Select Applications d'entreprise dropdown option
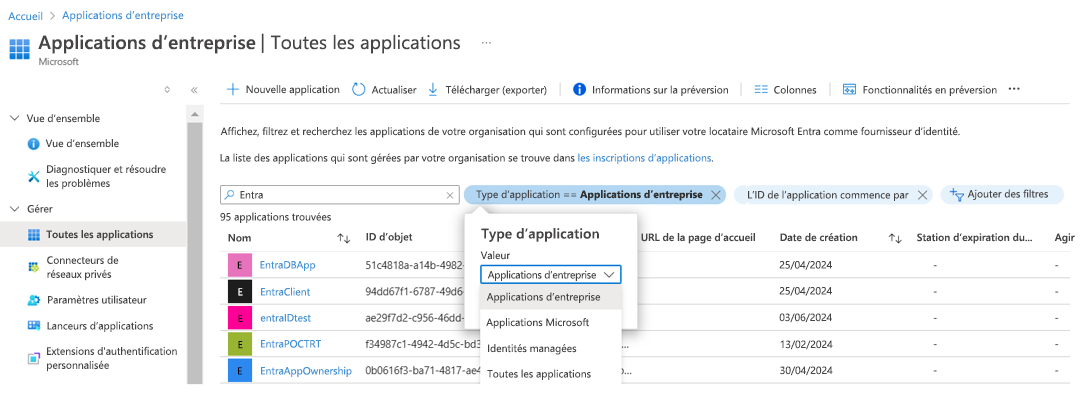Viewport: 1087px width, 397px height. (550, 297)
